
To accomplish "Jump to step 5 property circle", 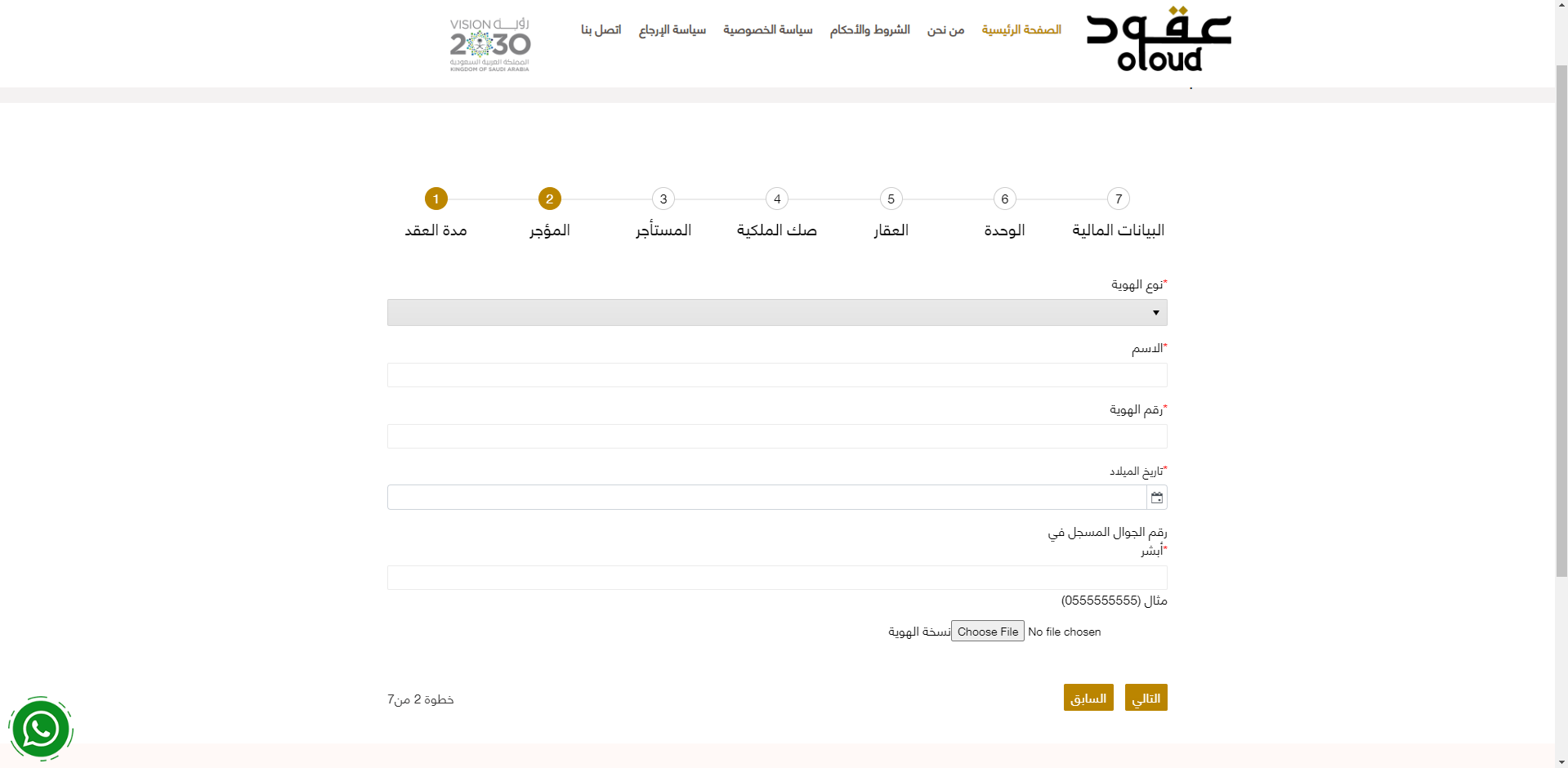I will tap(891, 199).
